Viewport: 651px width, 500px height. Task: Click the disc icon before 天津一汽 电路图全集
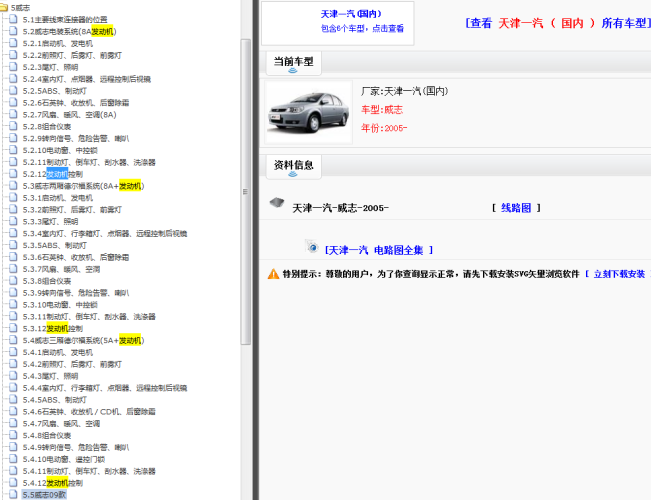click(x=312, y=247)
